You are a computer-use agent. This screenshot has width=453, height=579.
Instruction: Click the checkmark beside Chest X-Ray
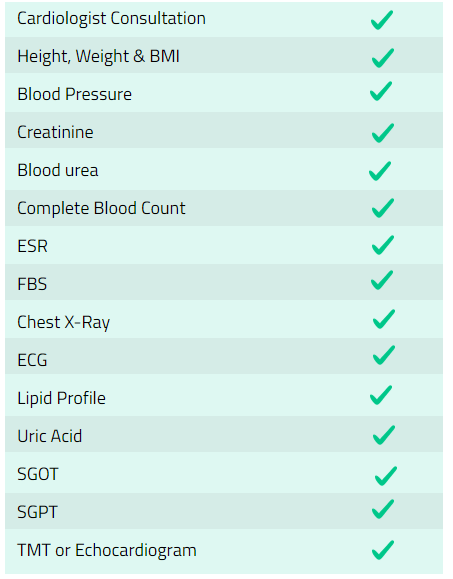coord(384,319)
